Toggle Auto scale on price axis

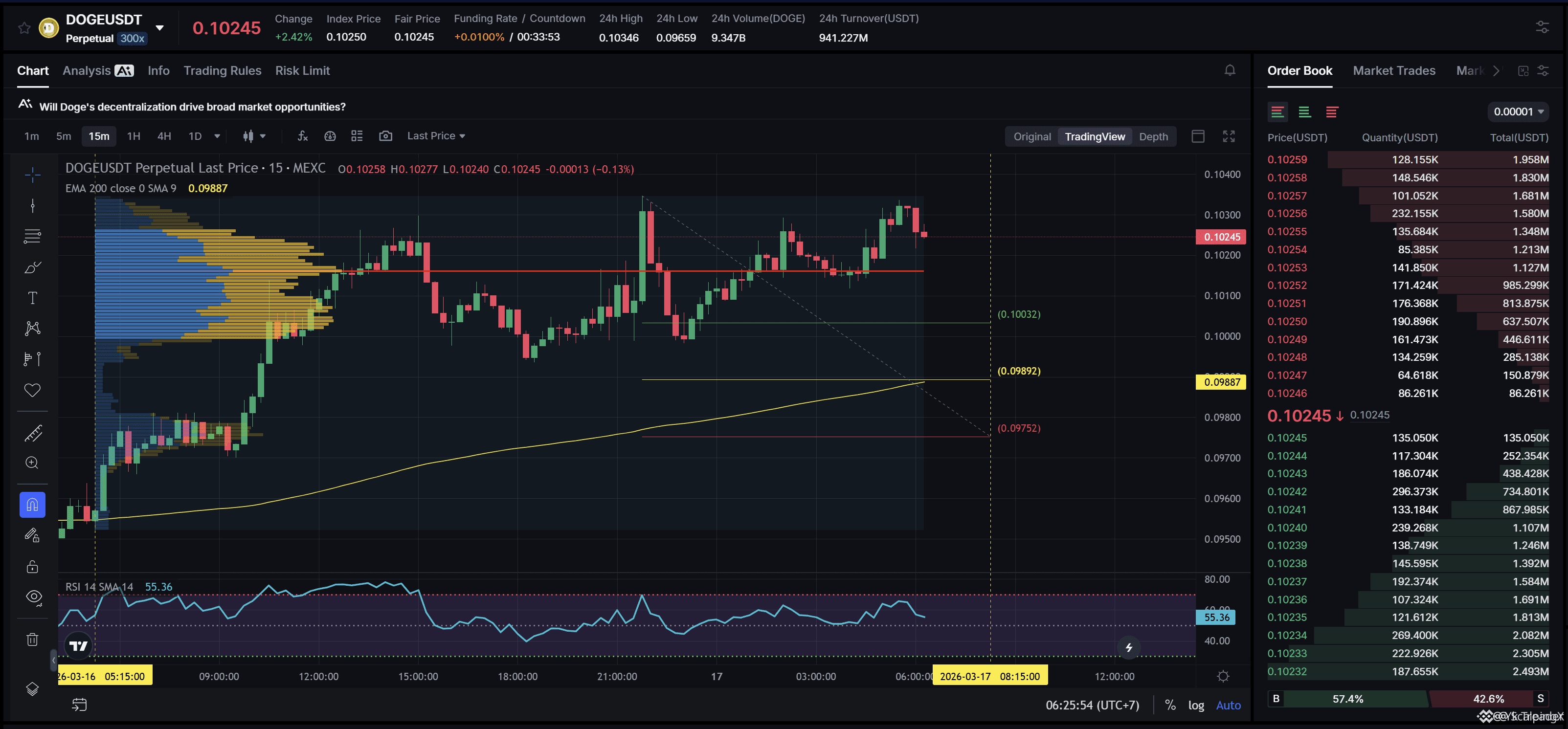[x=1228, y=705]
